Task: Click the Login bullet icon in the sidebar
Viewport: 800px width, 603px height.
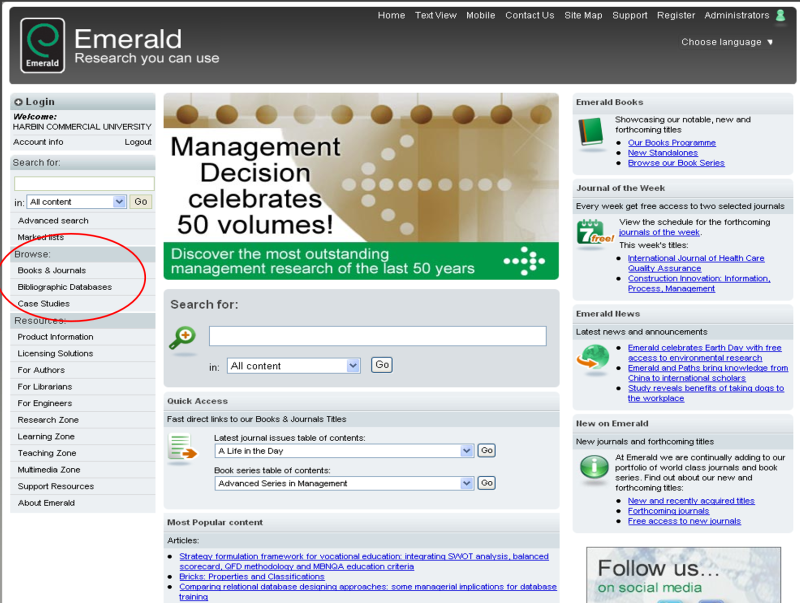Action: (x=18, y=102)
